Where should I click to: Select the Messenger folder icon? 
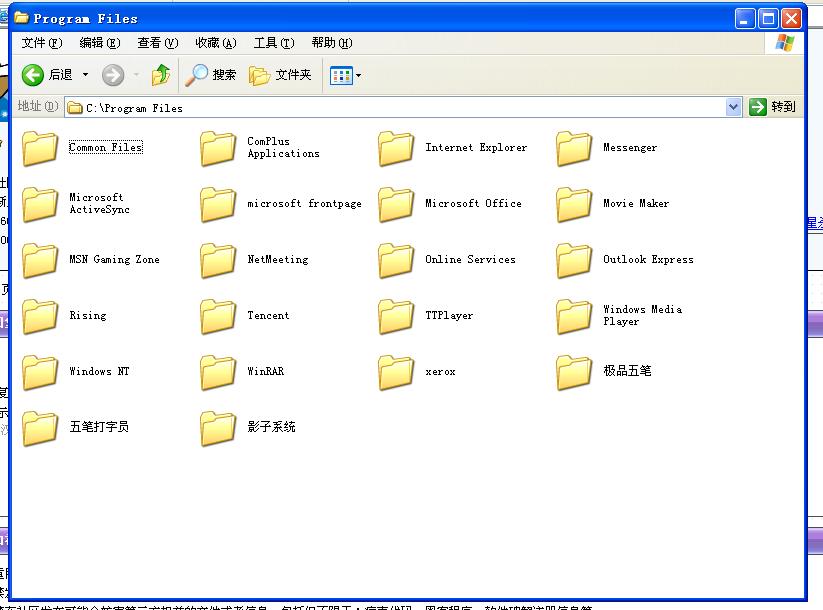(x=574, y=149)
